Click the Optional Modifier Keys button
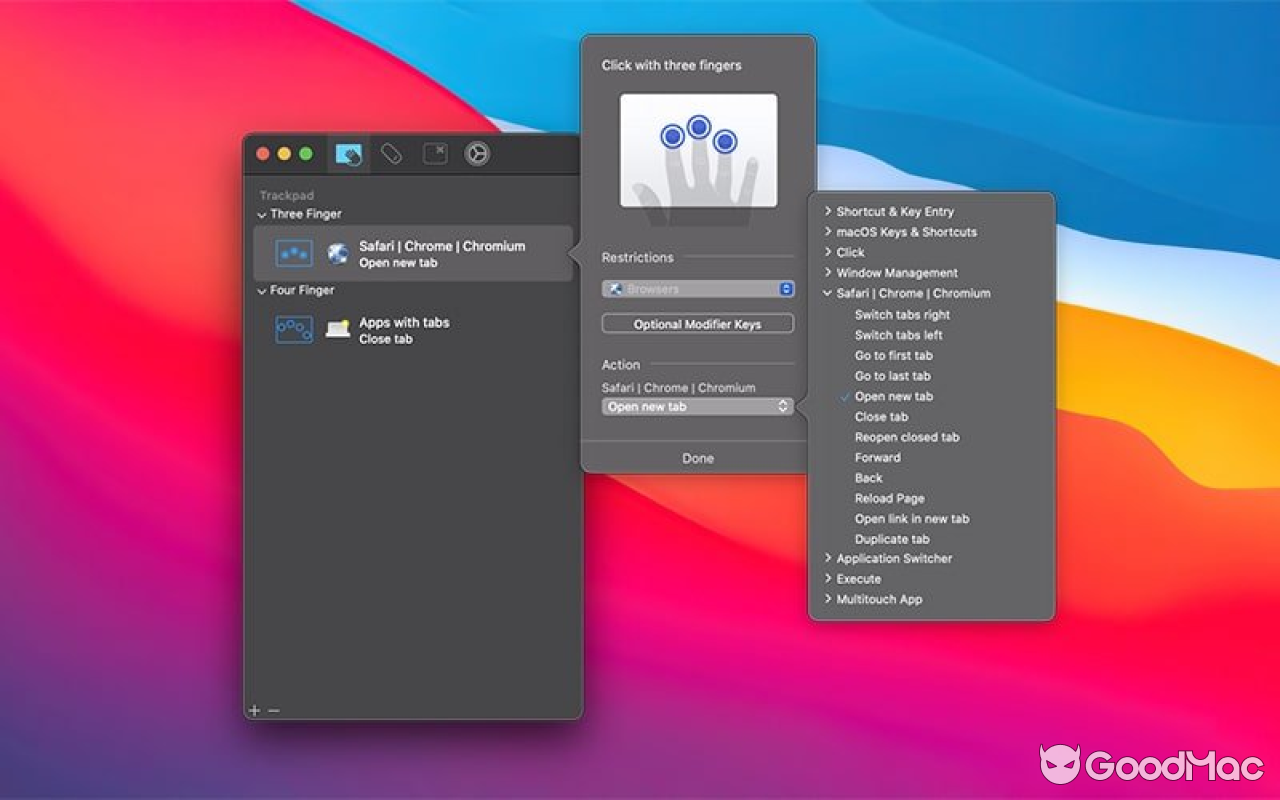This screenshot has width=1280, height=800. [696, 323]
